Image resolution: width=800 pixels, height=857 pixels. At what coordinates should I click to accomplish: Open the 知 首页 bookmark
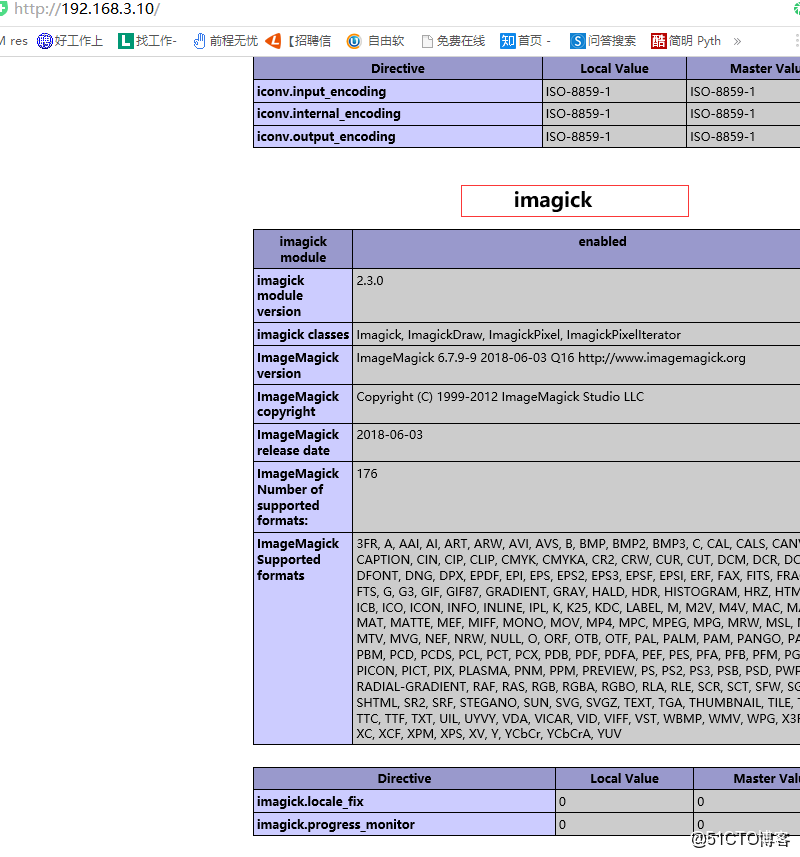pyautogui.click(x=526, y=41)
